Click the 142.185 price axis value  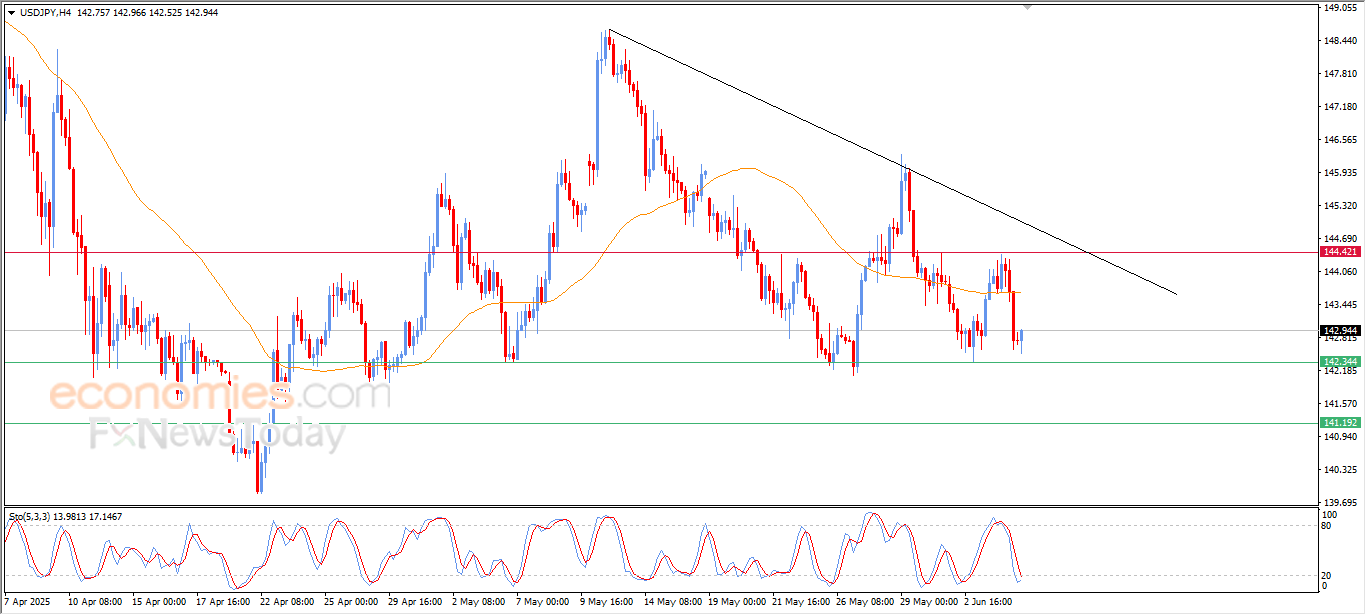tap(1339, 371)
